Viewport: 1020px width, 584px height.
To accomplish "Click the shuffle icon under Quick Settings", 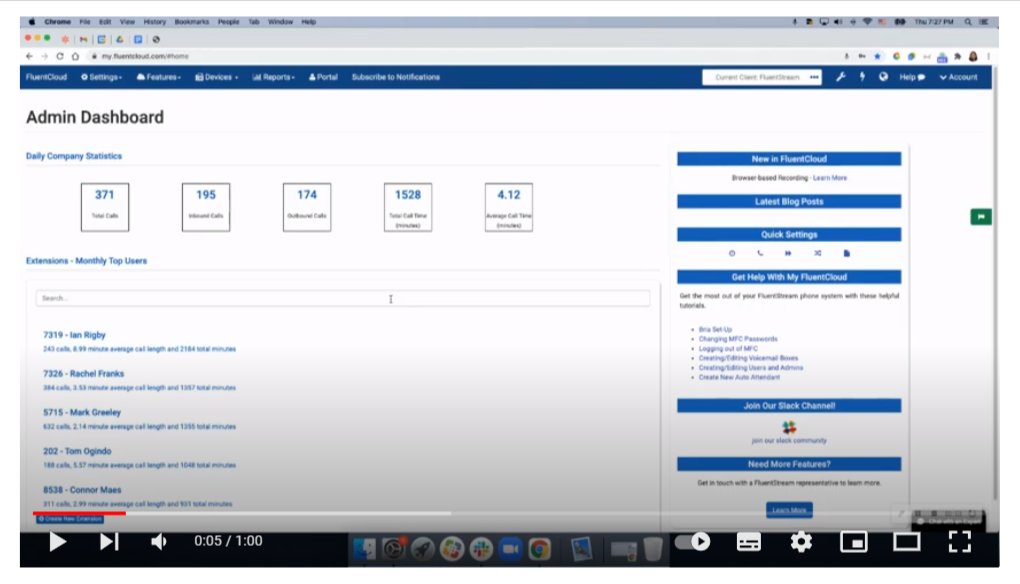I will [x=818, y=253].
